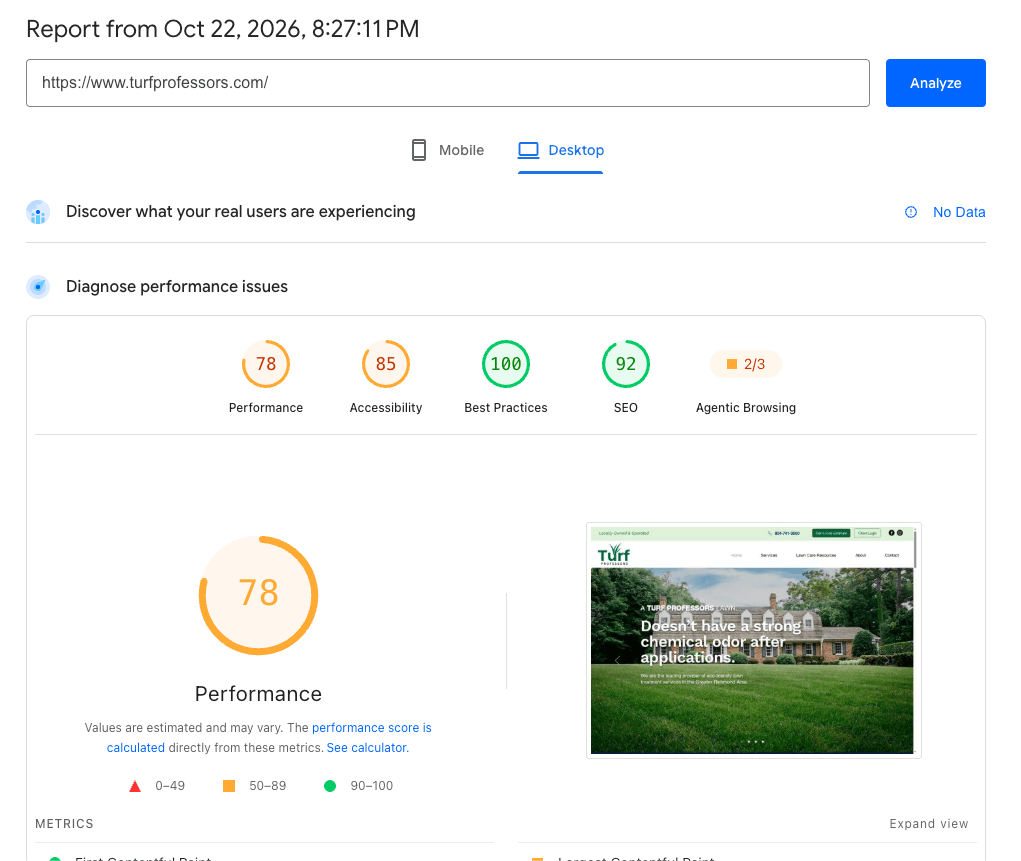Click the mobile phone icon

(x=419, y=150)
